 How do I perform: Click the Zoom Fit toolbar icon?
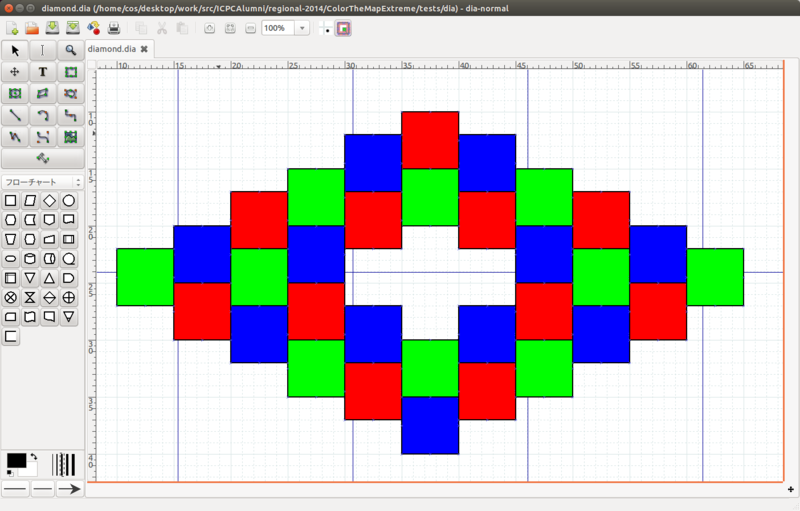230,28
